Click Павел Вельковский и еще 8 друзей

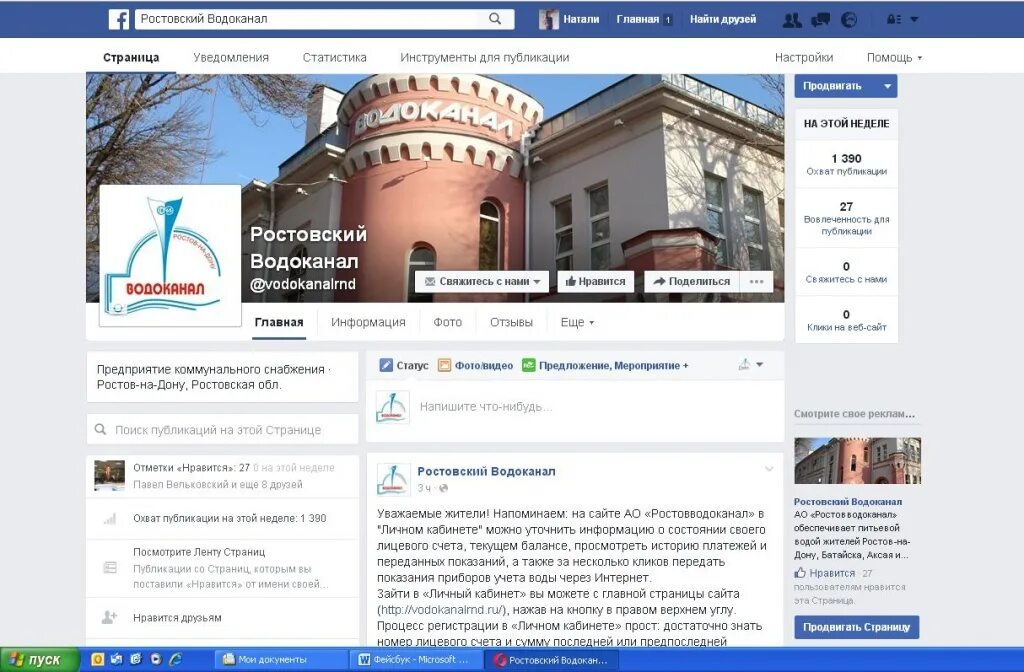(x=218, y=485)
